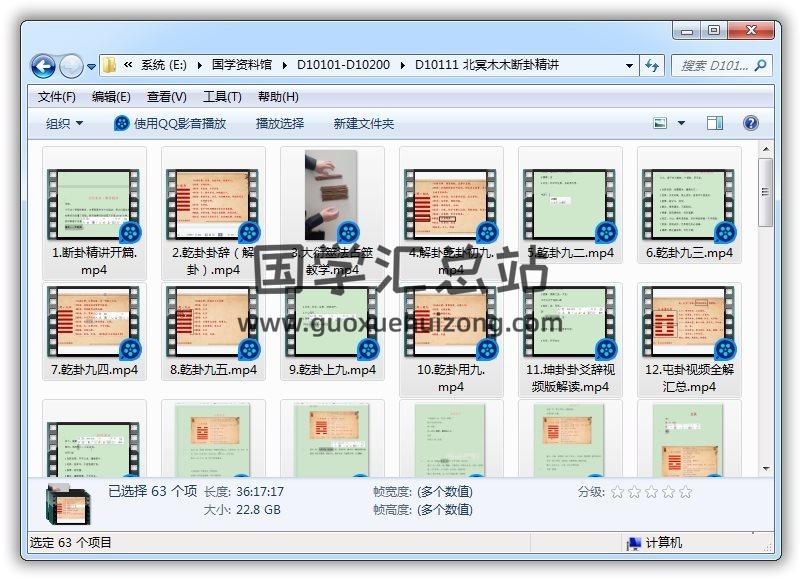Select video 11.坤卦卦爻辞视频版解读.mp4

[570, 340]
